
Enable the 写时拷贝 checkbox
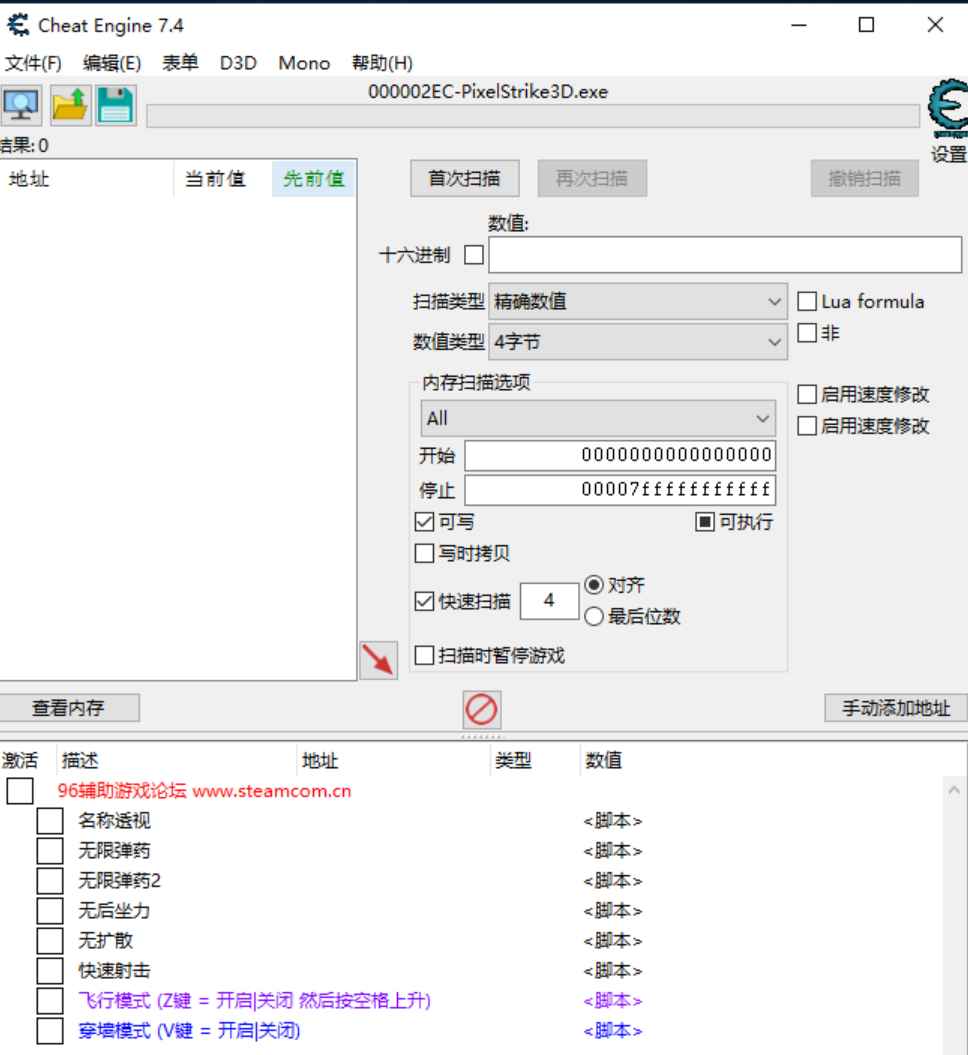(x=424, y=553)
